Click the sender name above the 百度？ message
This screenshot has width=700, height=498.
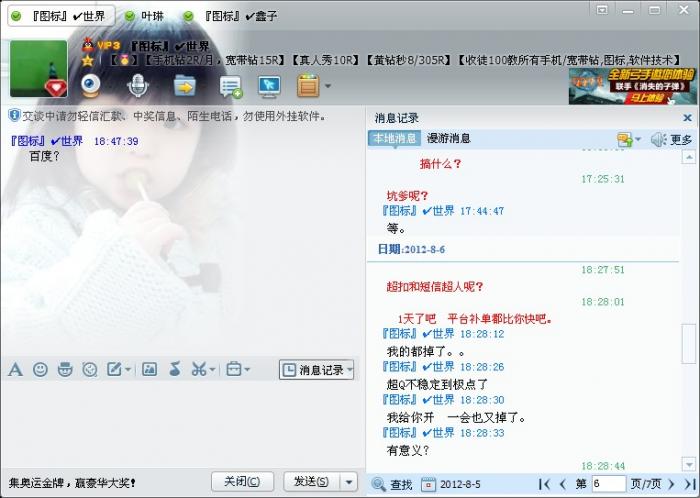(x=47, y=141)
